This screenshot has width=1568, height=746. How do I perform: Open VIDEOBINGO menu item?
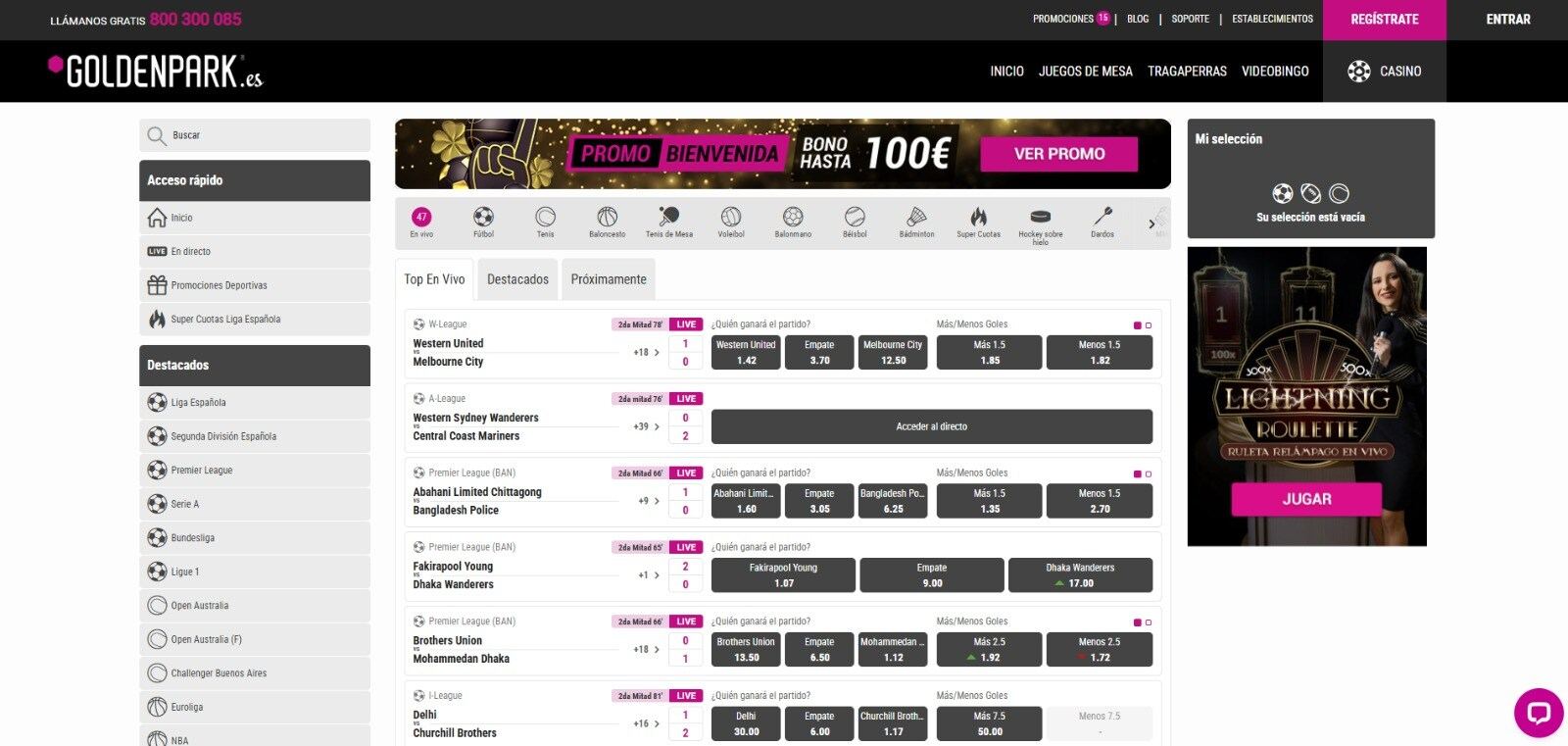(x=1275, y=71)
